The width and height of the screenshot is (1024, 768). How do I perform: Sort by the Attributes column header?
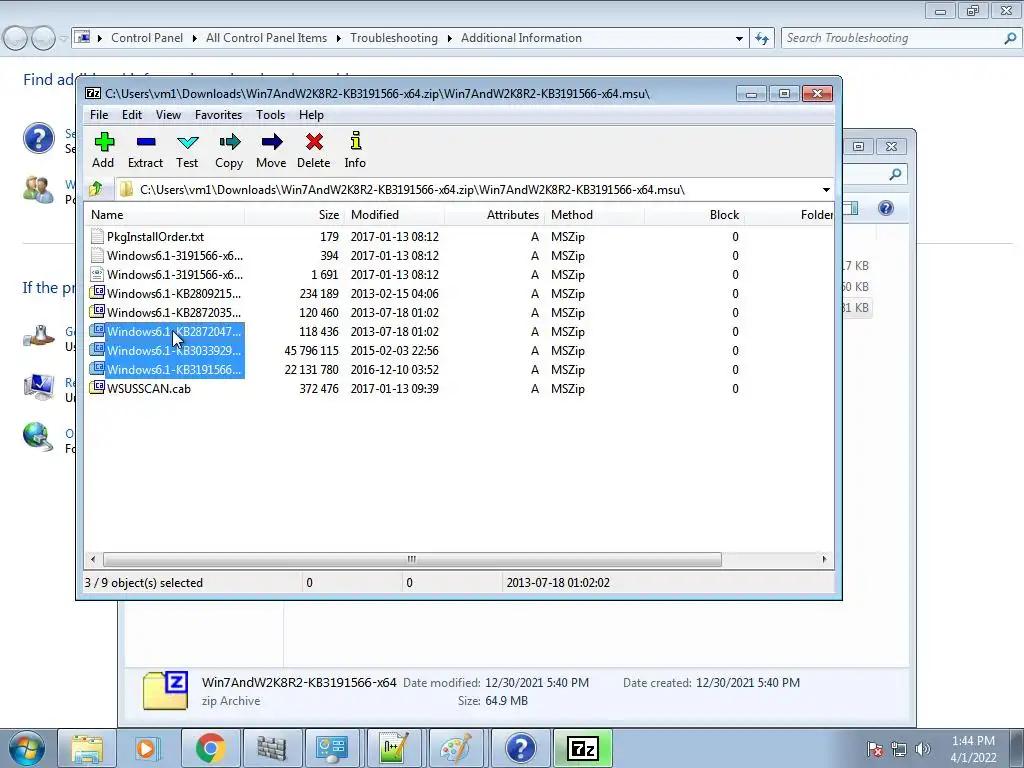pos(495,215)
